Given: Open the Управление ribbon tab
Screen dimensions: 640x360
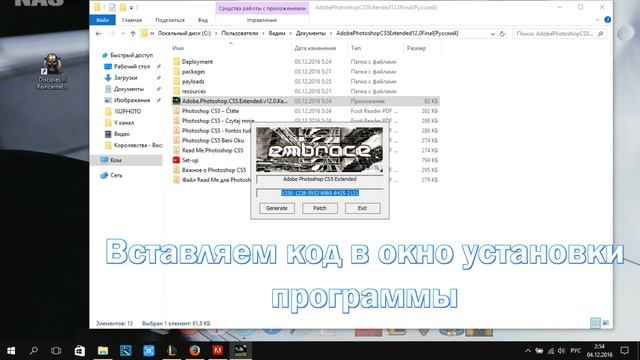Looking at the screenshot, I should click(262, 20).
